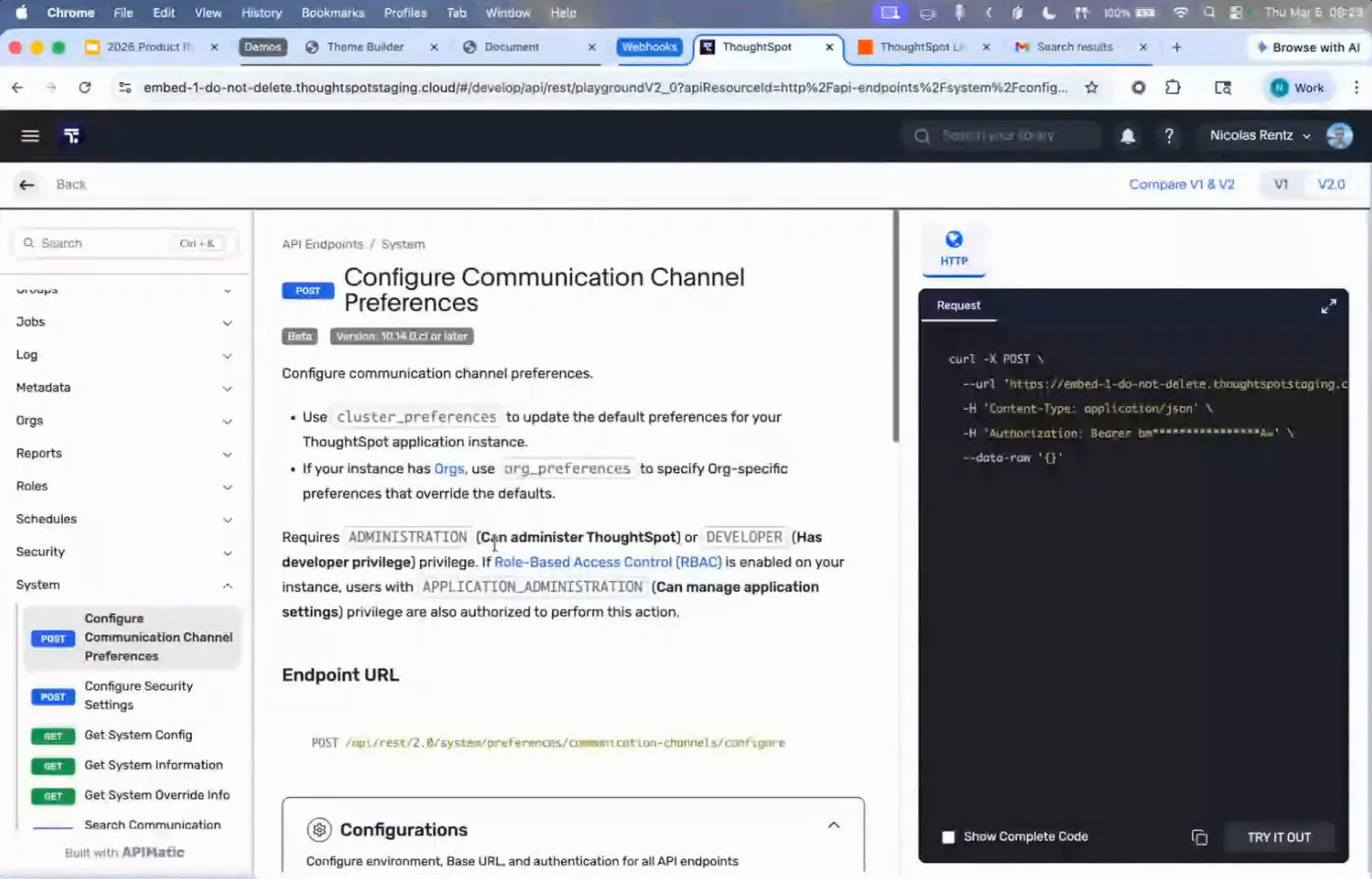Click the help question mark icon
This screenshot has height=879, width=1372.
tap(1168, 136)
